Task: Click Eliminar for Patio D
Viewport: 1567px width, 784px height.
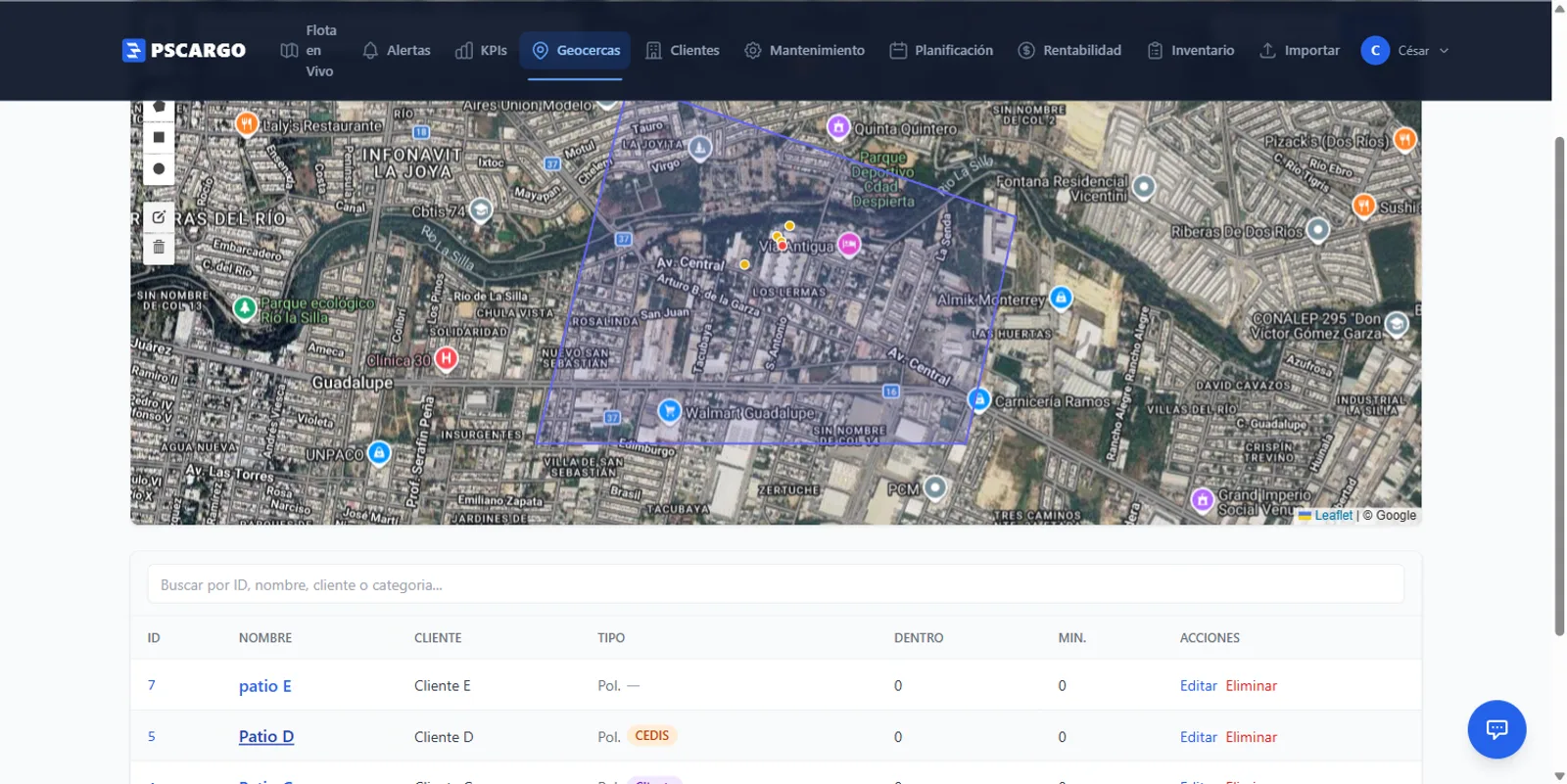Action: click(x=1251, y=737)
